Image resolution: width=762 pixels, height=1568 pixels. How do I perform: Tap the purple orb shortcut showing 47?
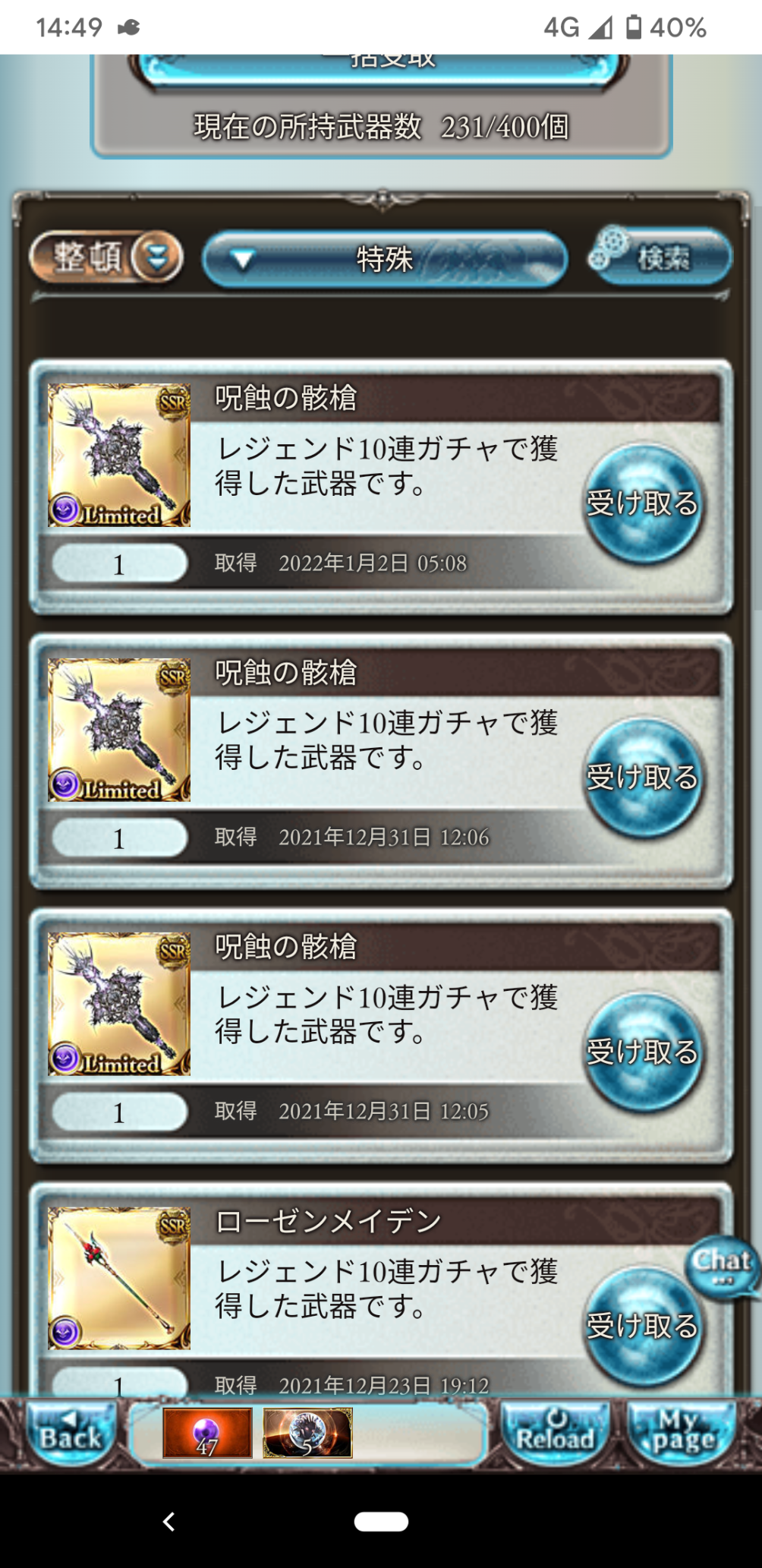point(207,1433)
